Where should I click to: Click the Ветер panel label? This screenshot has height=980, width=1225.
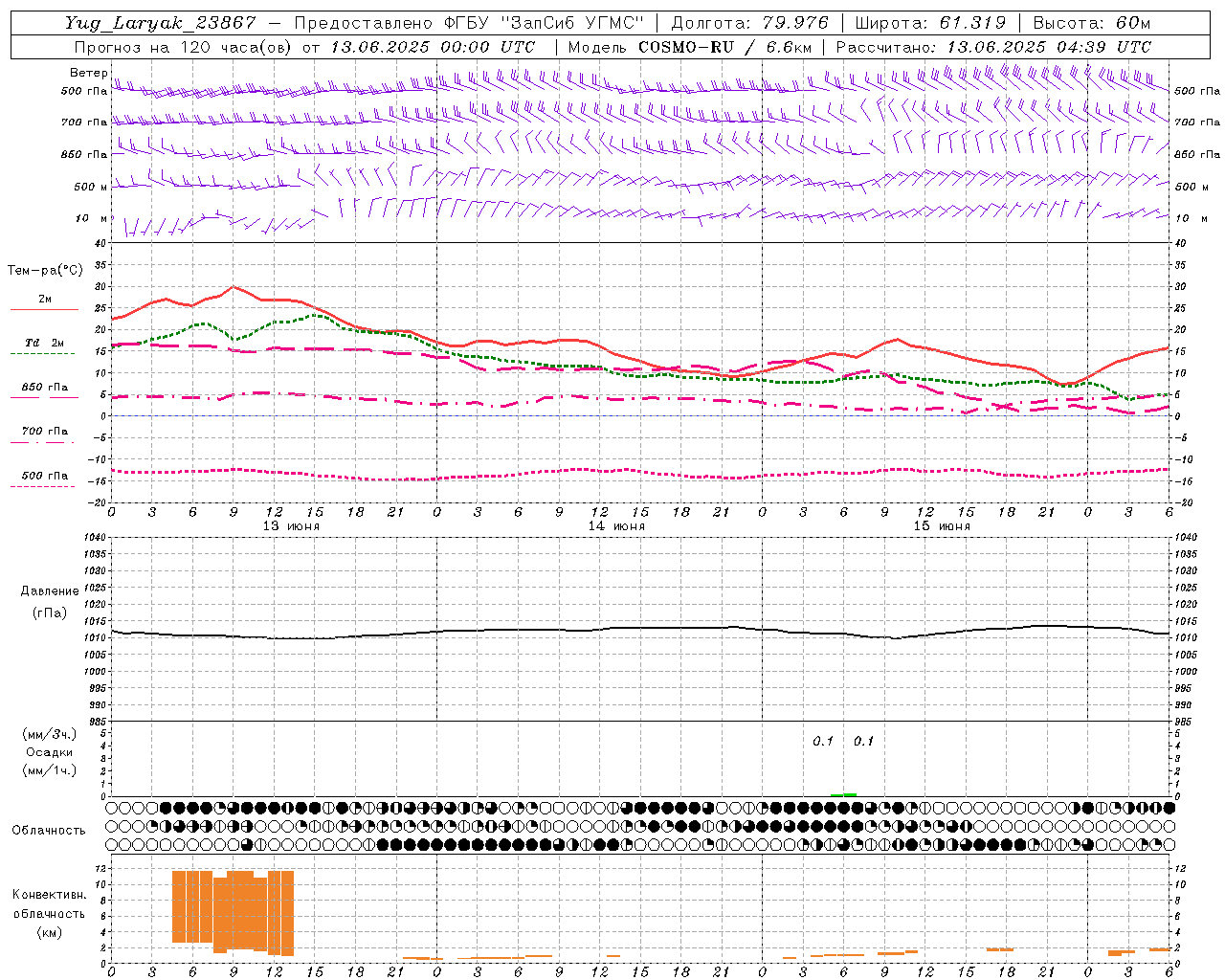88,73
